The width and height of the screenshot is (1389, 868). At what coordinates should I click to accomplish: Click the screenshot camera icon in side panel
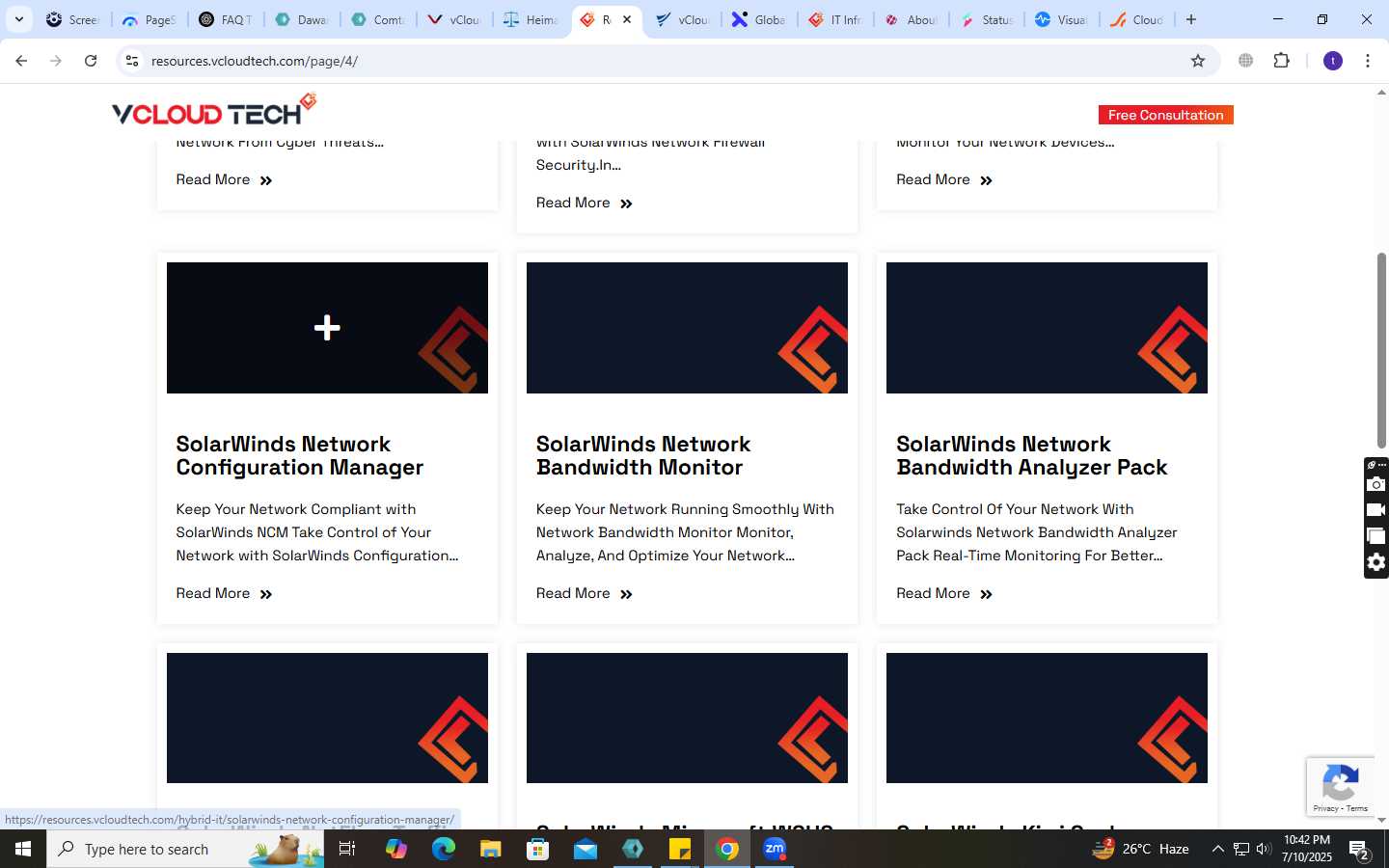pos(1376,484)
